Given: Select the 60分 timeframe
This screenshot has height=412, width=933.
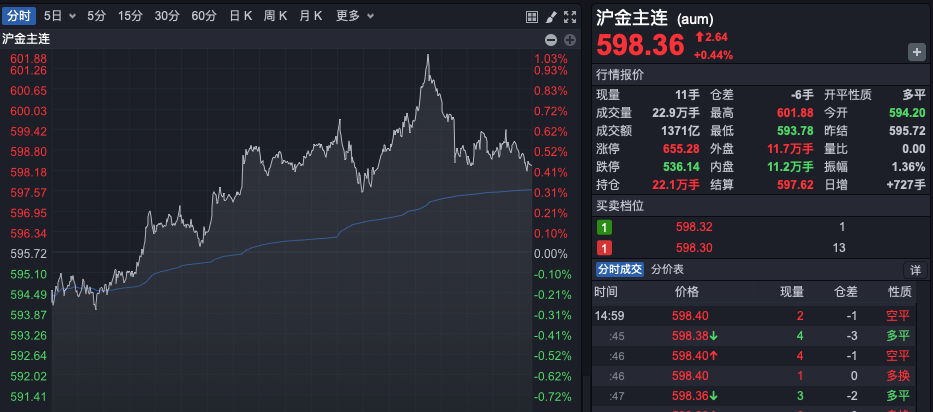Looking at the screenshot, I should click(x=203, y=16).
